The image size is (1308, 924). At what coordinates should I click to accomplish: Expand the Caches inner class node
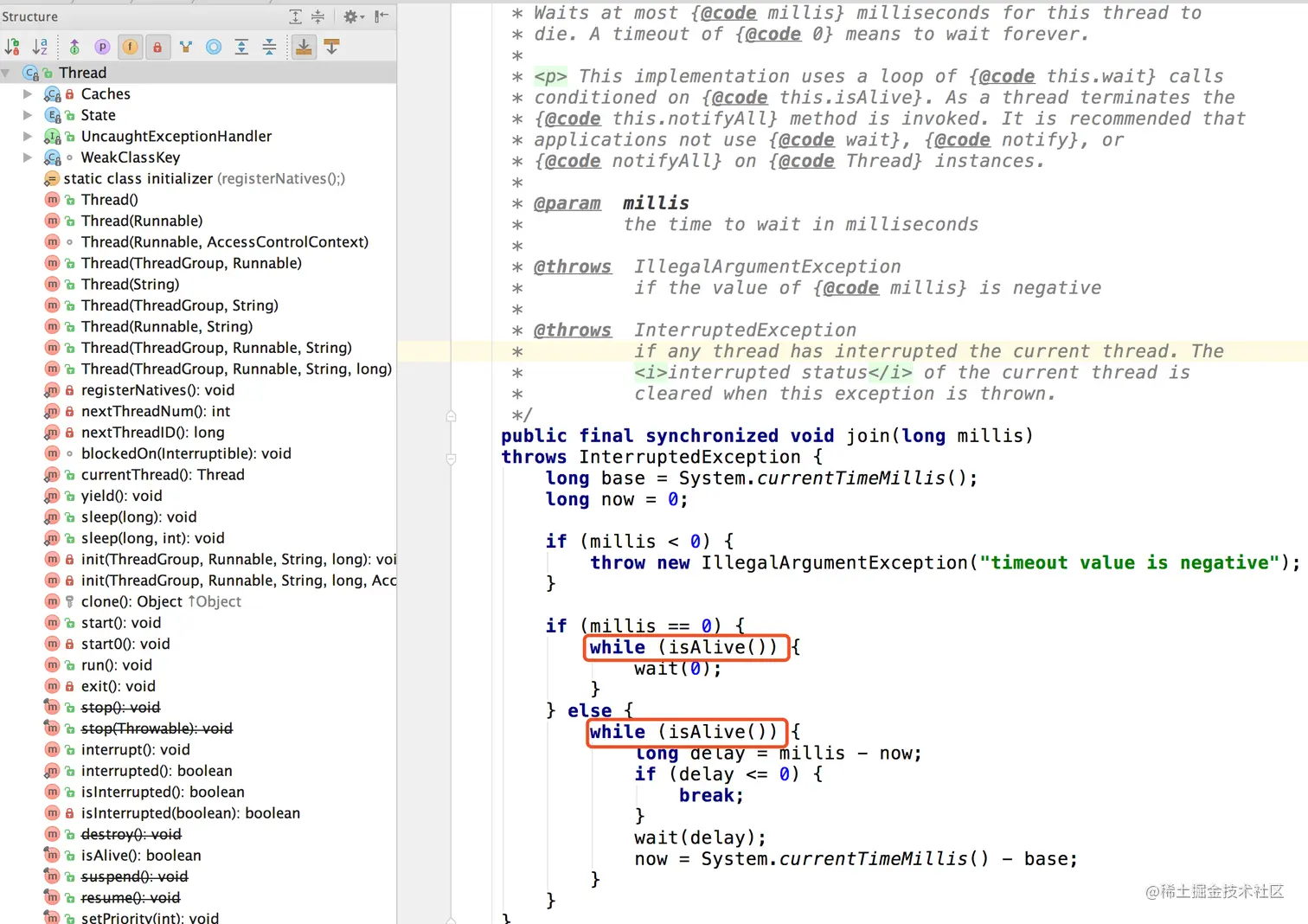[28, 93]
